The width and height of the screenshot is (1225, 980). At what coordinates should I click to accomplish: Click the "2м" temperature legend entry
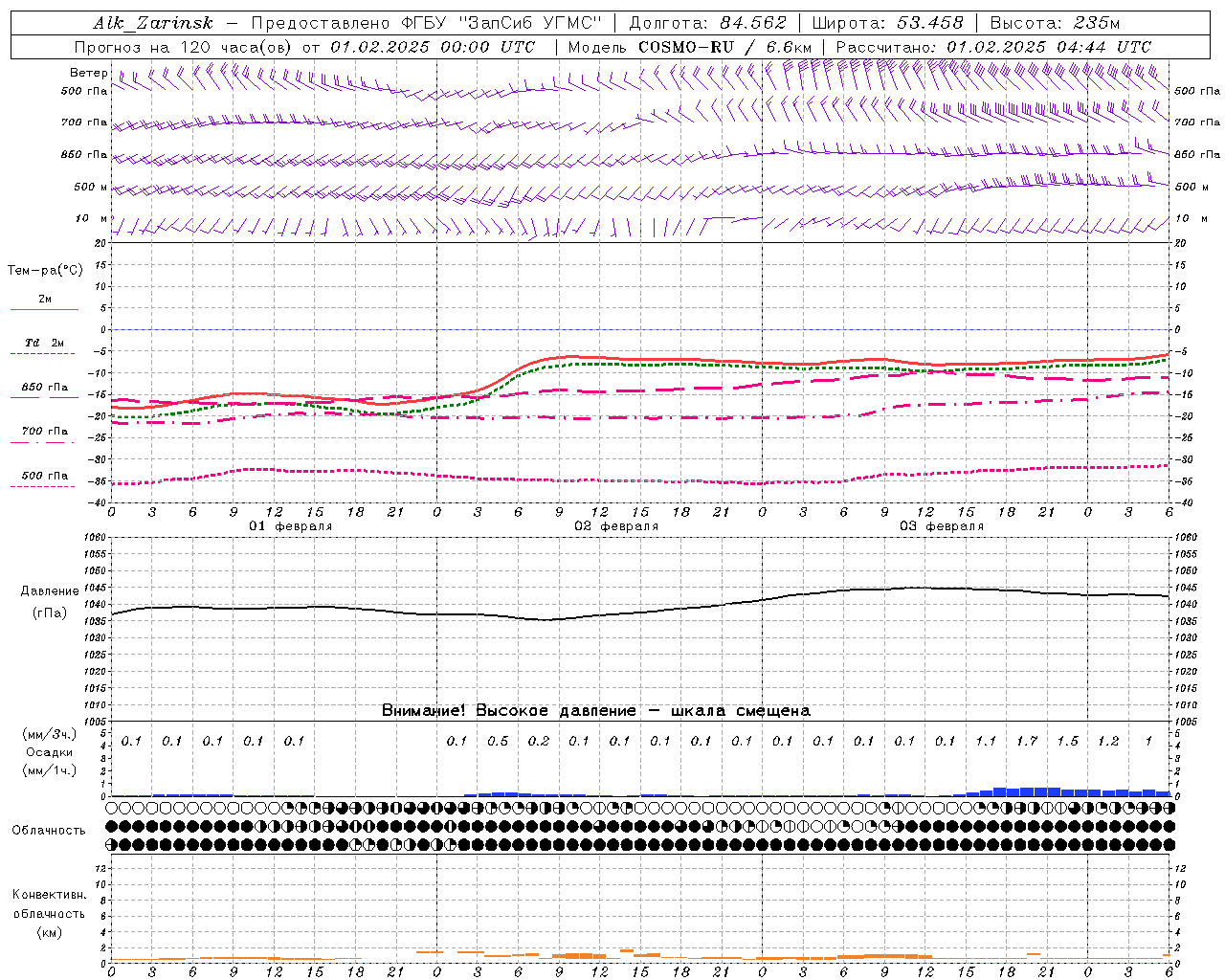pyautogui.click(x=45, y=299)
